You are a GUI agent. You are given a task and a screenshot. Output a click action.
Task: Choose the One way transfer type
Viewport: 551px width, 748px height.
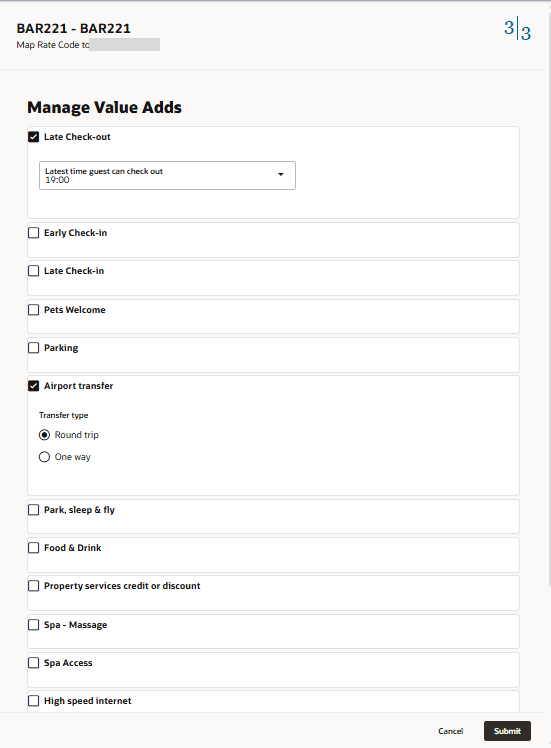pyautogui.click(x=44, y=457)
